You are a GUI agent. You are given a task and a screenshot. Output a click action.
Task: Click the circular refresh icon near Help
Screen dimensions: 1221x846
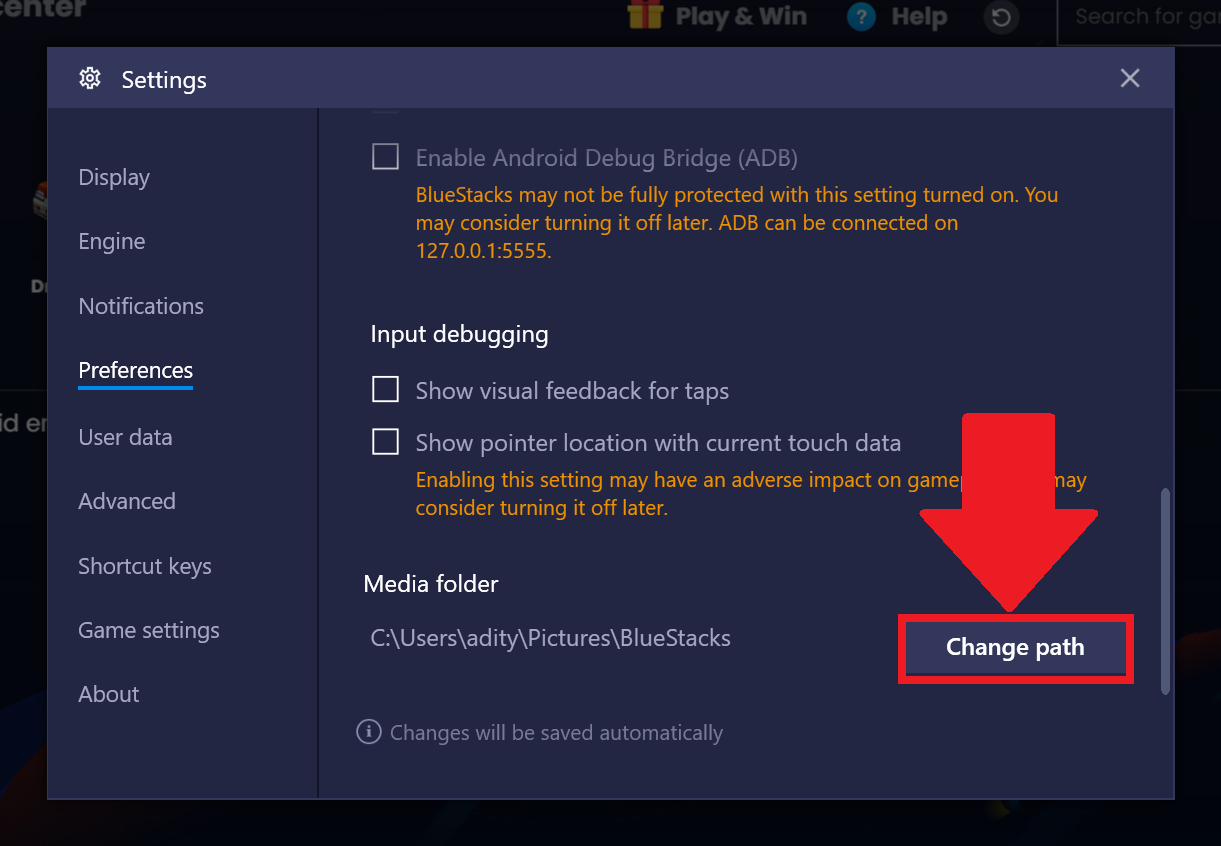click(x=1000, y=17)
